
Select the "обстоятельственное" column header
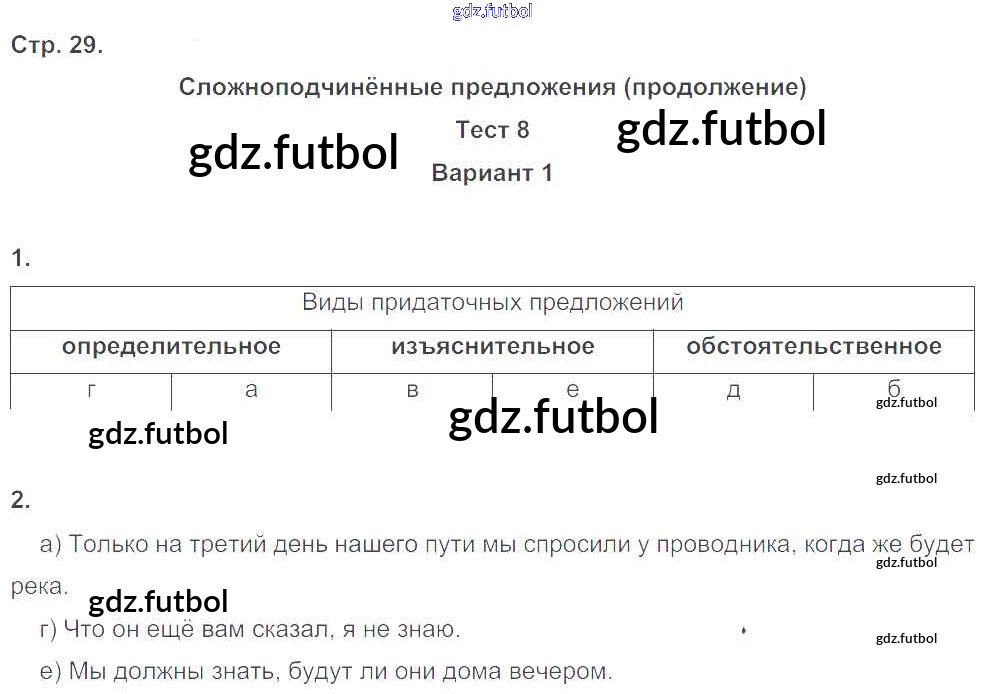[x=813, y=347]
